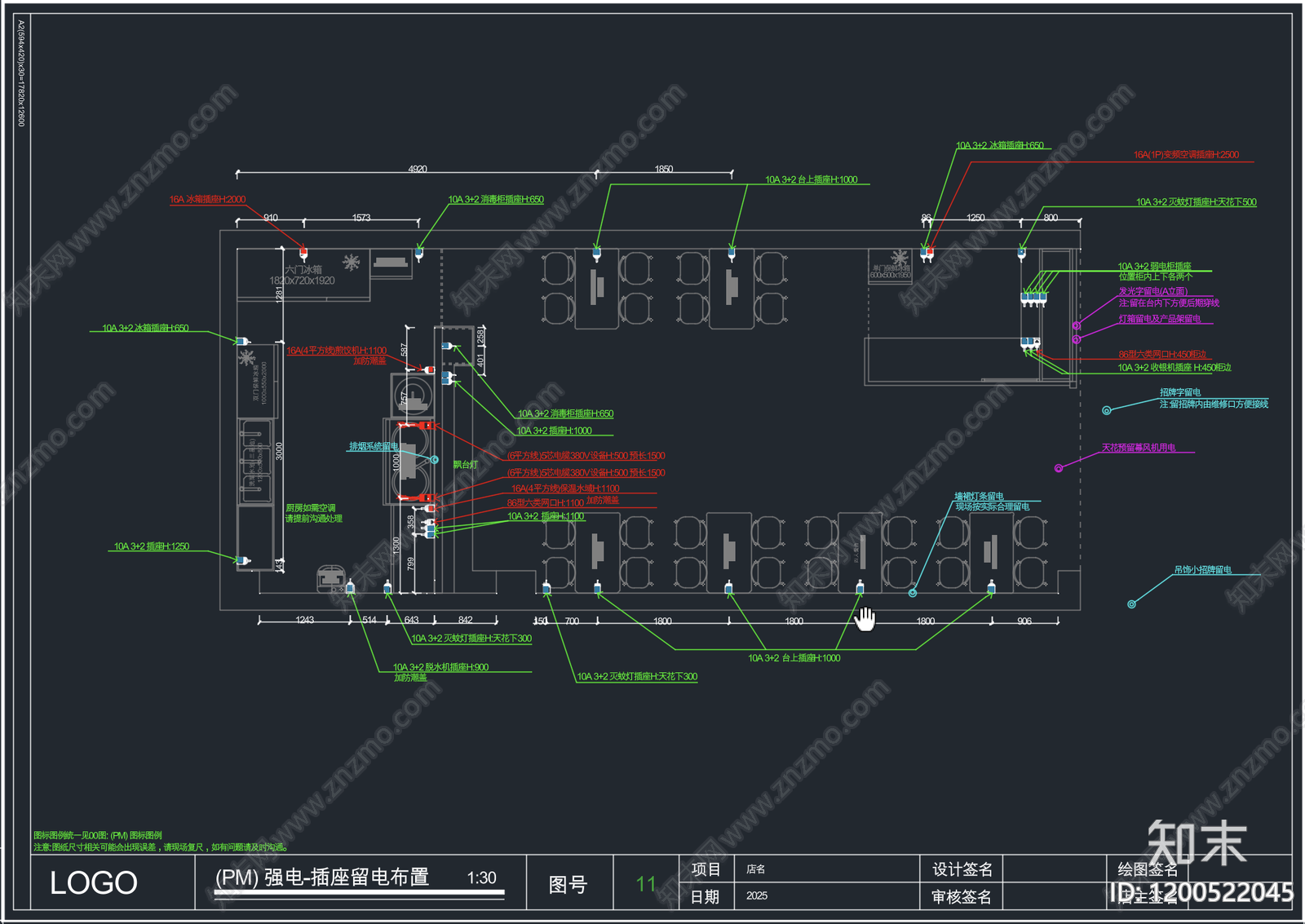
Task: Select the "4920" dimension value
Action: click(x=418, y=169)
